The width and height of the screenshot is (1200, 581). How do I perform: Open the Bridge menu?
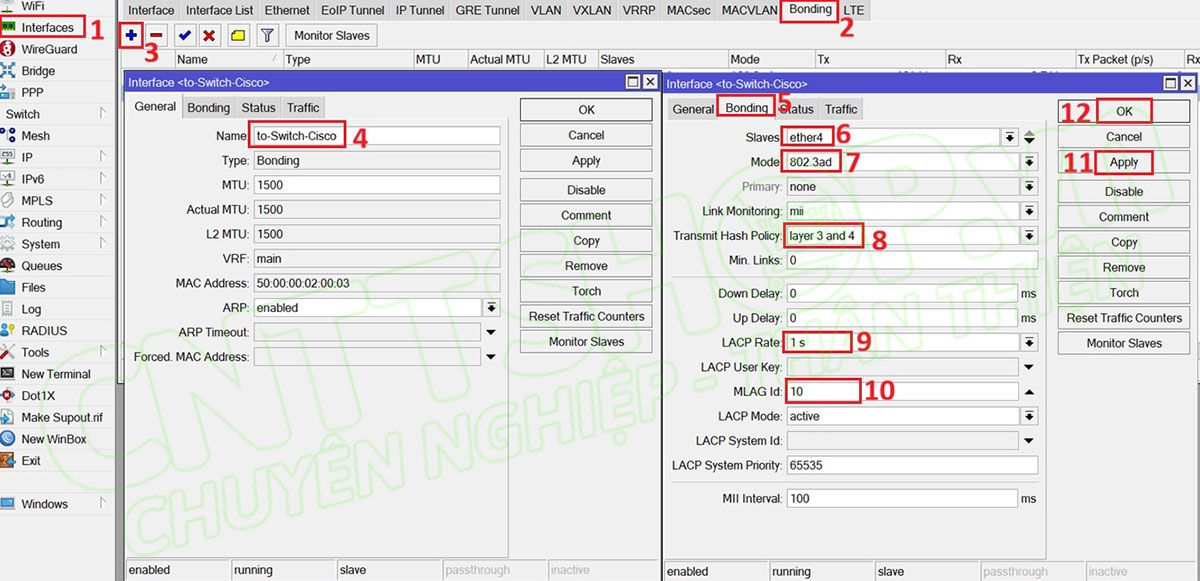coord(38,71)
